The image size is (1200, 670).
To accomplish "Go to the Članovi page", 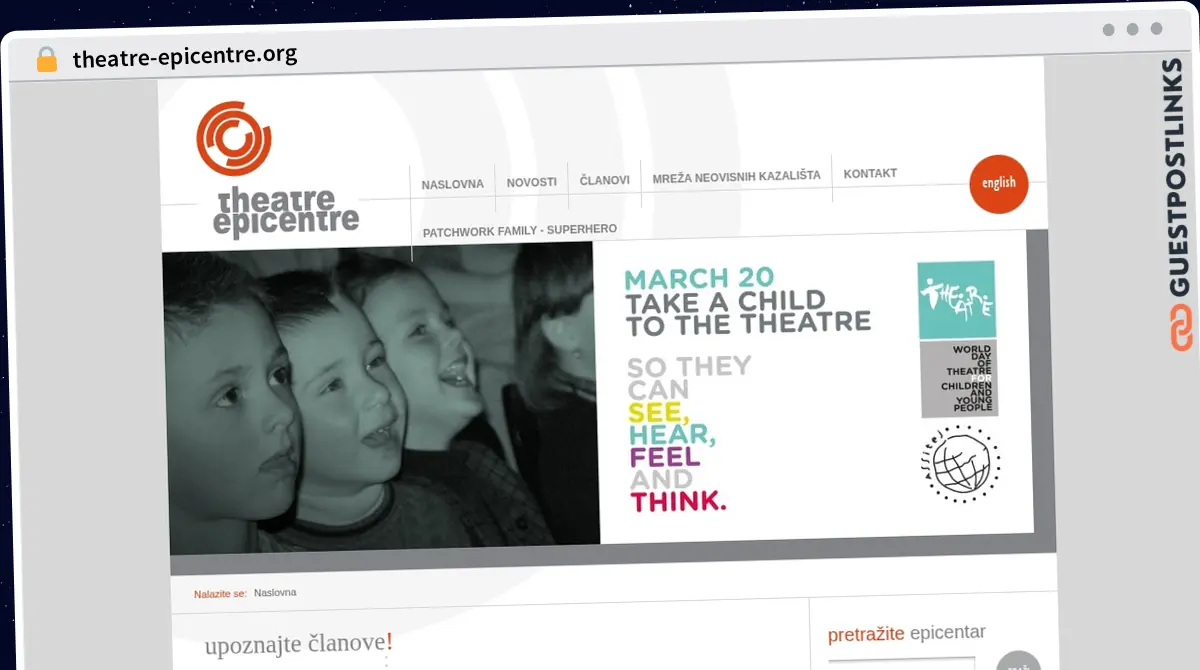I will pyautogui.click(x=605, y=181).
